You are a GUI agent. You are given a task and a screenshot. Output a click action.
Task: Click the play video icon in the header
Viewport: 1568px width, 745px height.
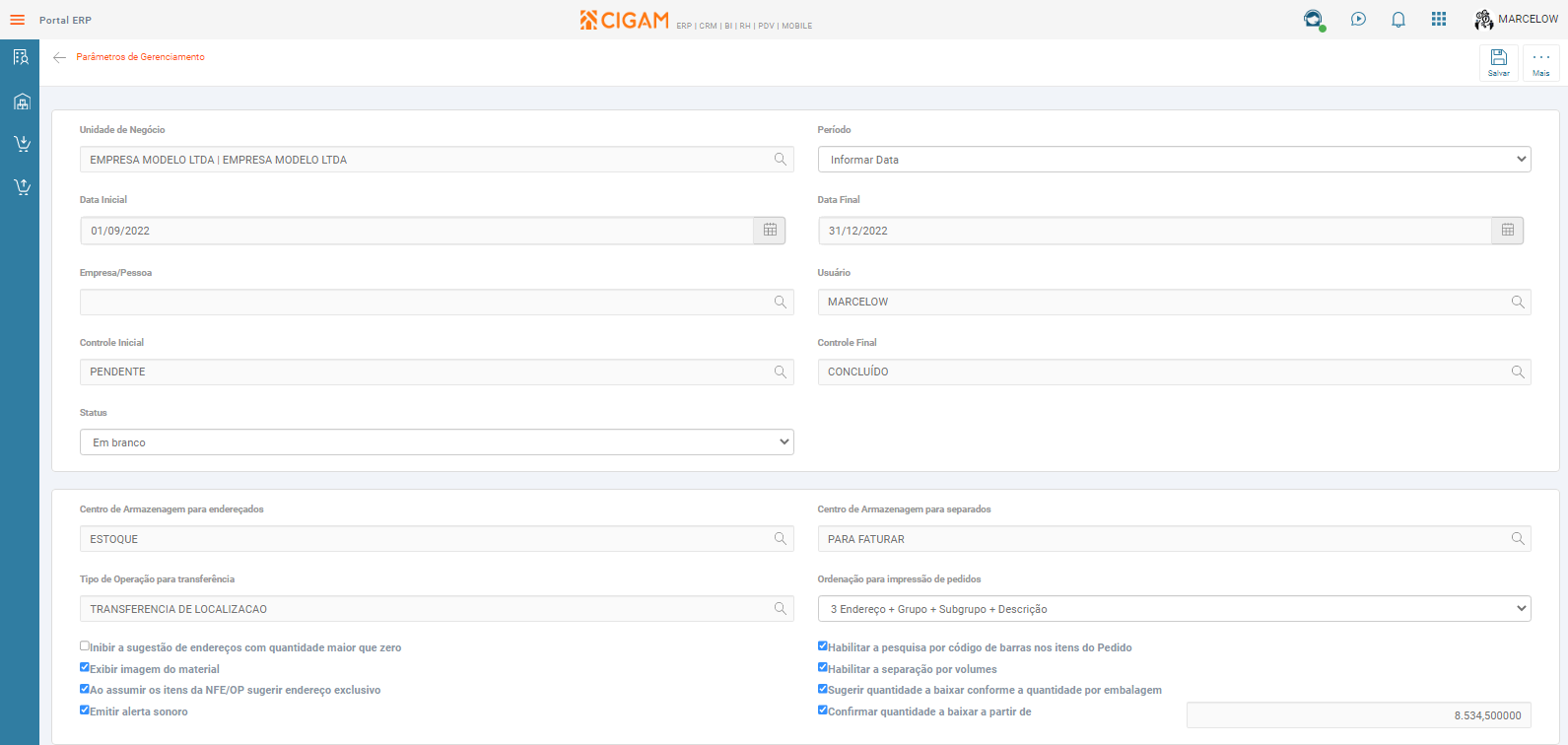(1358, 20)
